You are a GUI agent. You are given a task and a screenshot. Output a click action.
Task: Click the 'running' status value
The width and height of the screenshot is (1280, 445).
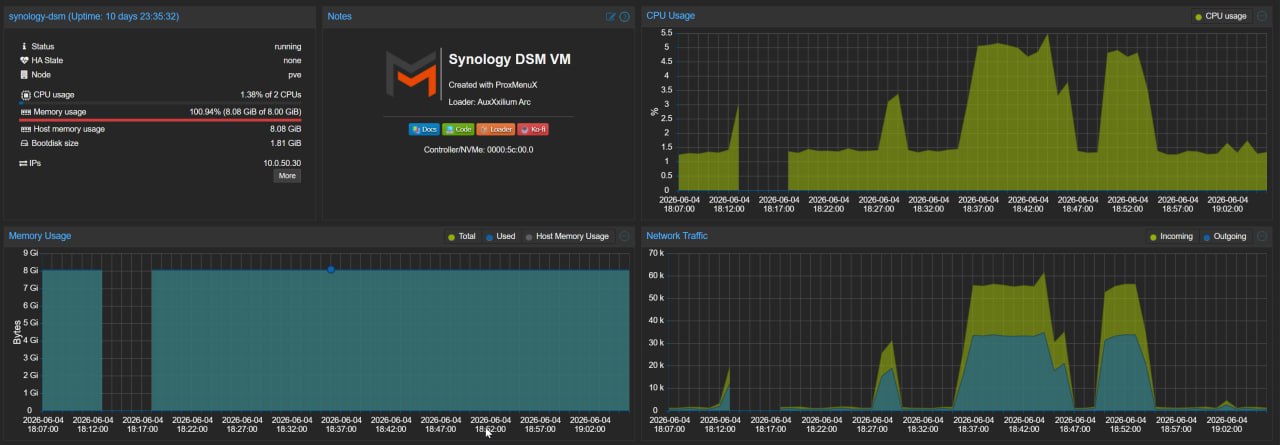pyautogui.click(x=288, y=46)
